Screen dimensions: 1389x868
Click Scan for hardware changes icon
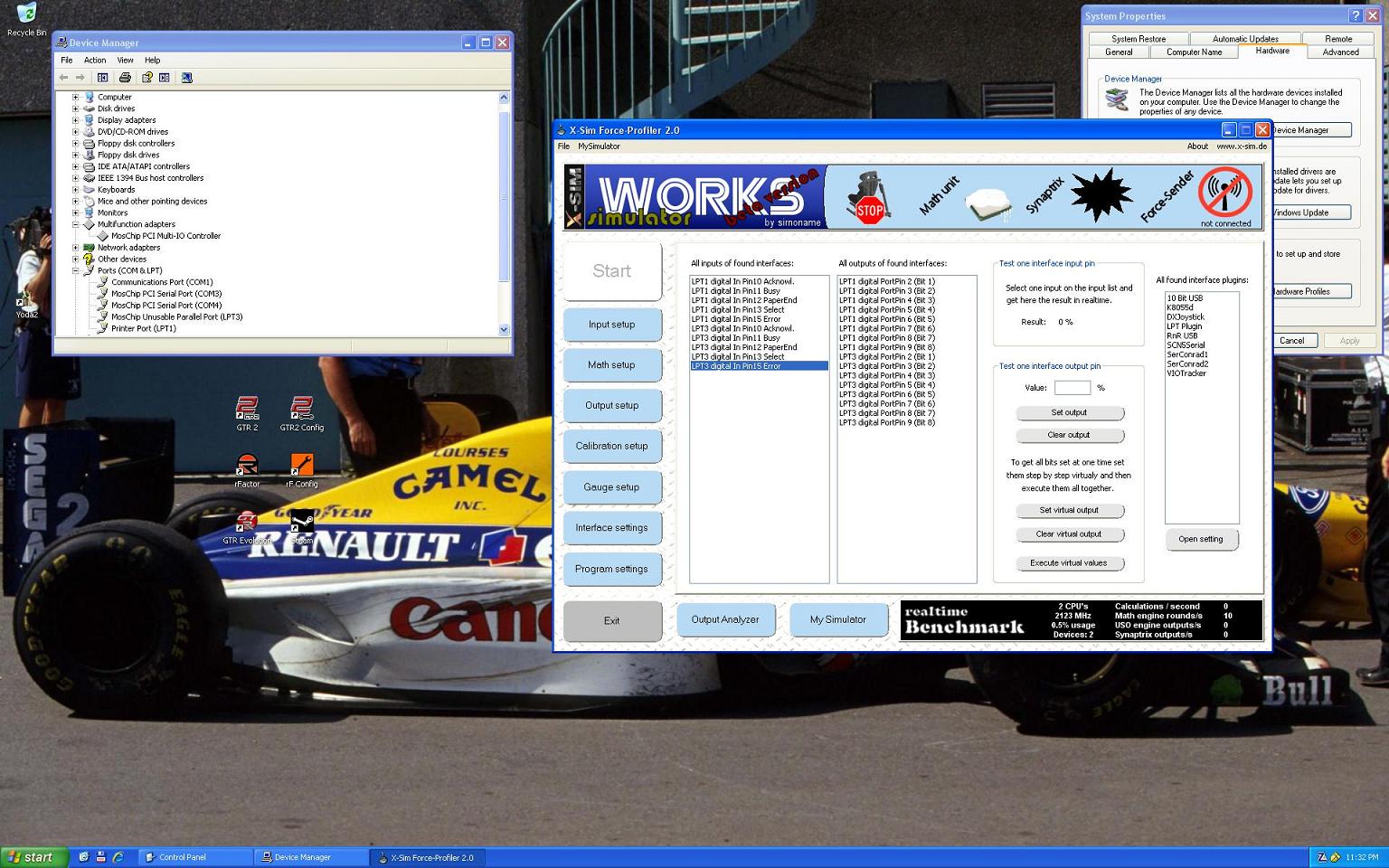pyautogui.click(x=186, y=78)
